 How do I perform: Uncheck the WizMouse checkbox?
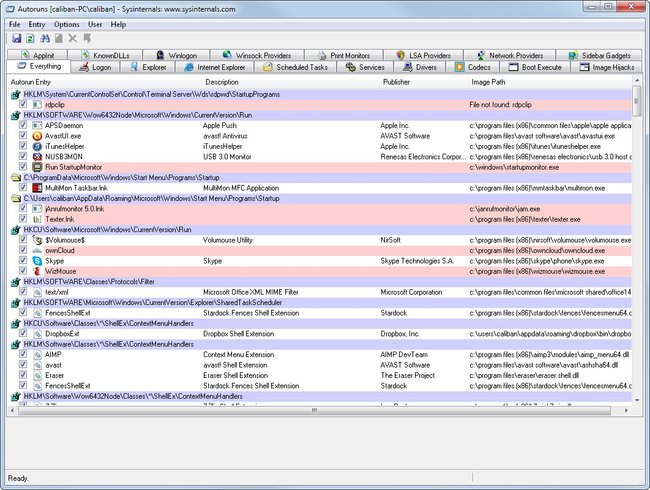[x=23, y=270]
